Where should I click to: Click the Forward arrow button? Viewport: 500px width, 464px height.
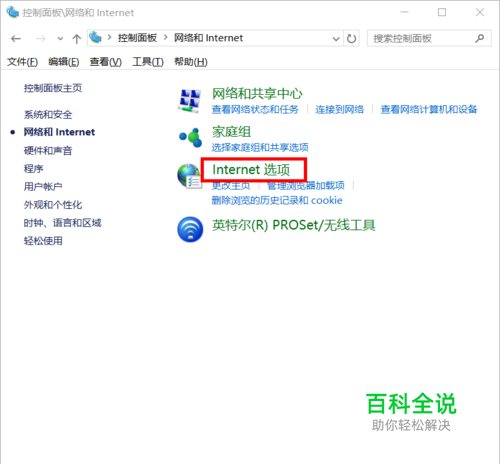(41, 39)
